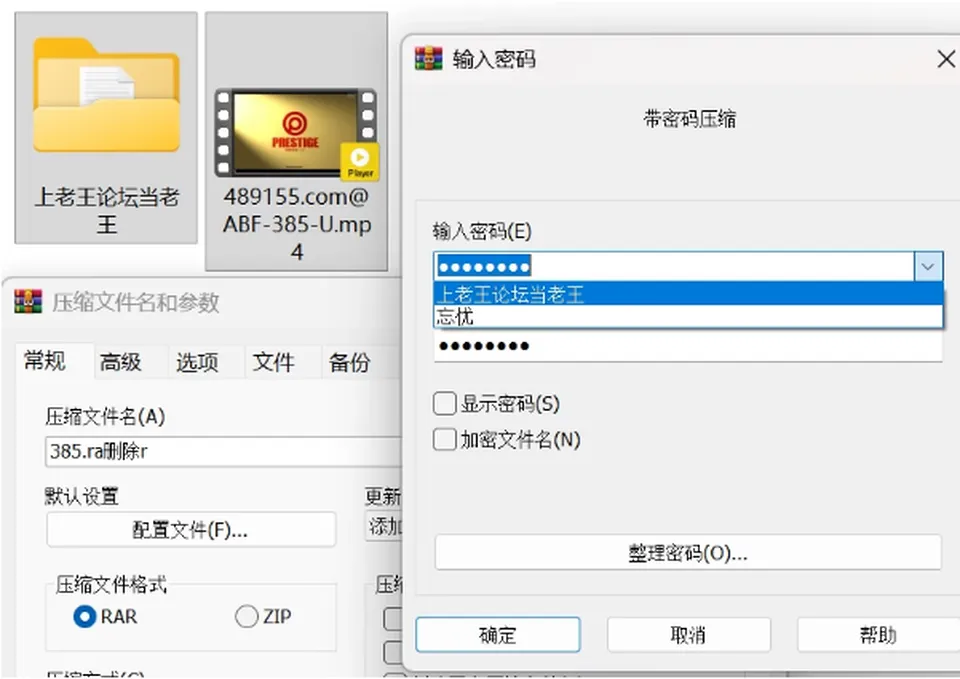Choose 忘忧 from the password dropdown list
This screenshot has width=960, height=679.
pos(688,317)
